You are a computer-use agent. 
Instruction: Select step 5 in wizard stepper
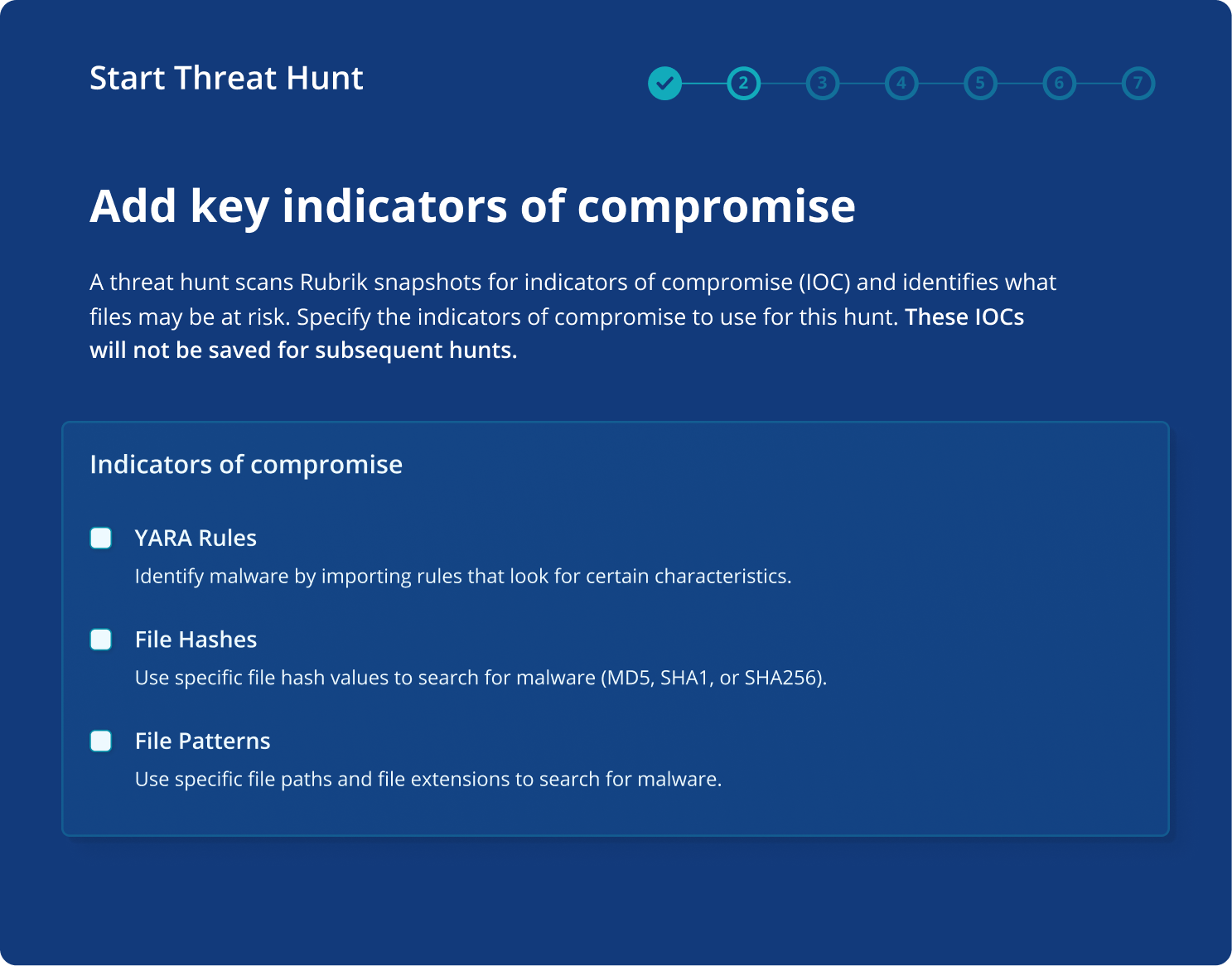pyautogui.click(x=980, y=83)
